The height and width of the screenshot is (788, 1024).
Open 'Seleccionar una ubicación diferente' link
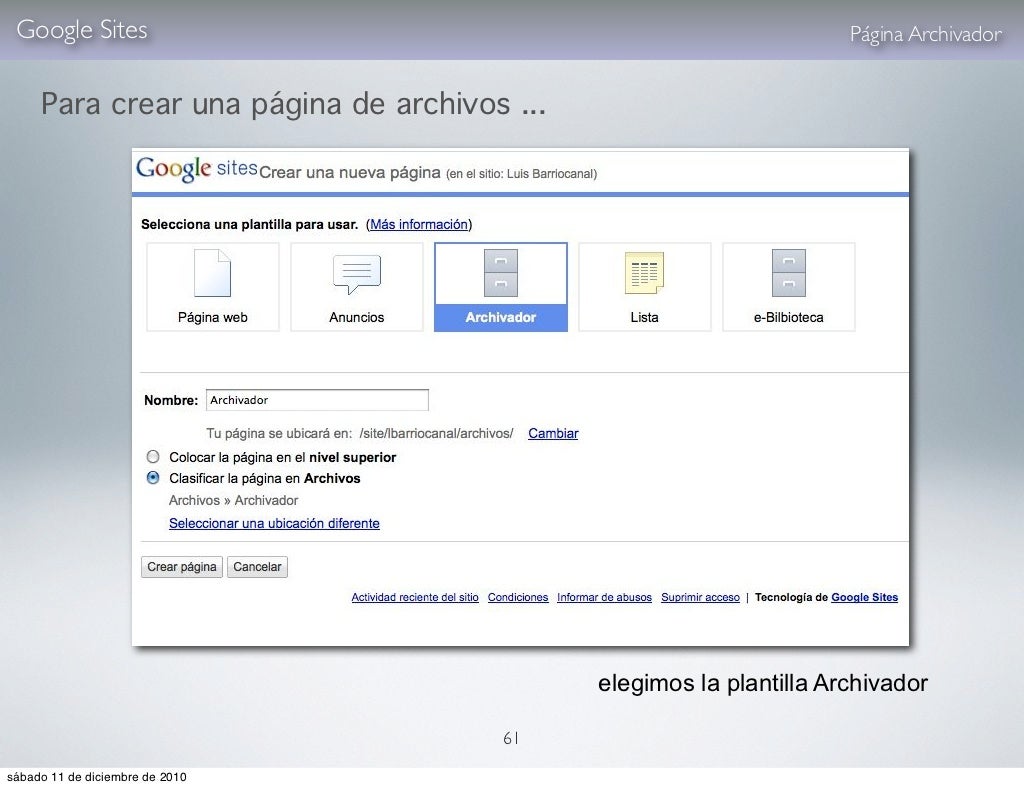(274, 524)
